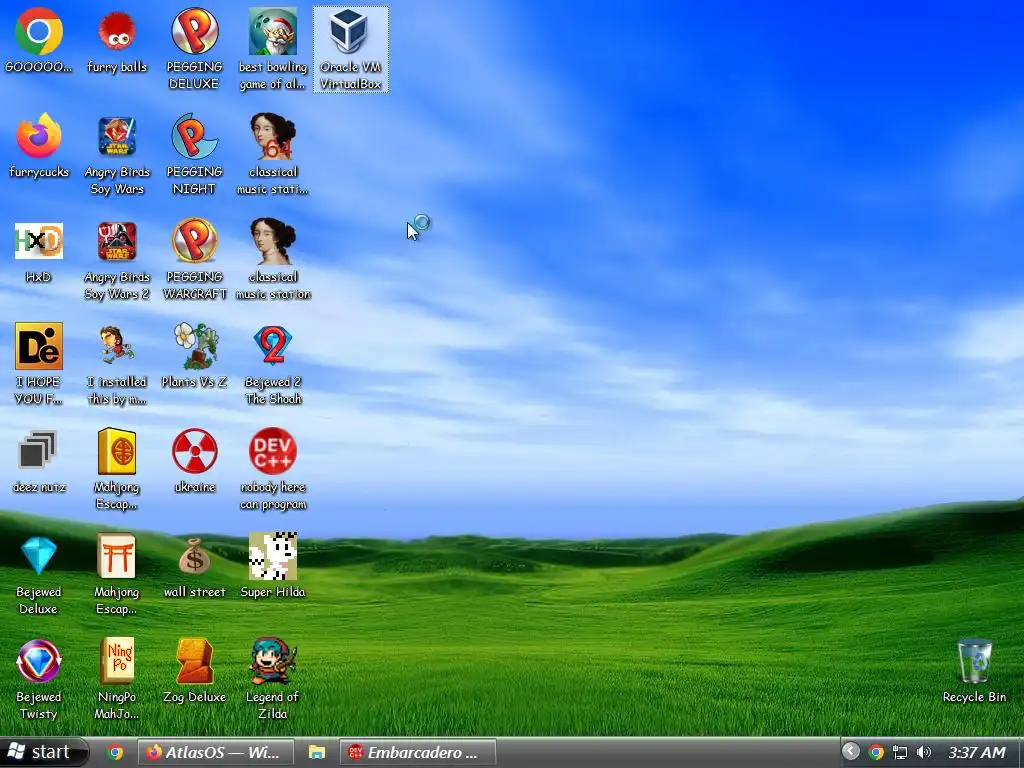This screenshot has height=768, width=1024.
Task: Select the red radiation symbol icon
Action: [x=195, y=451]
